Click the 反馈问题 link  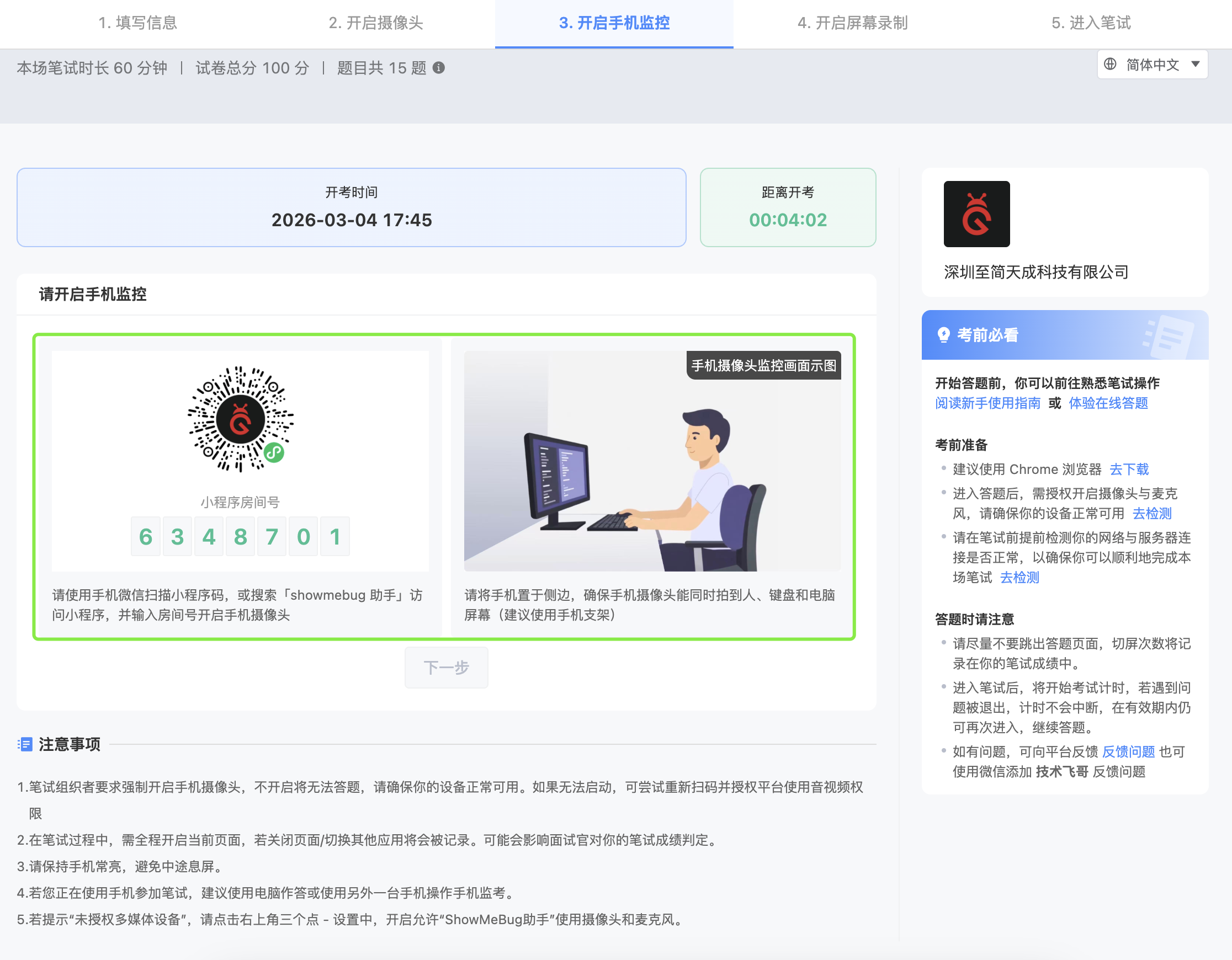coord(1128,751)
